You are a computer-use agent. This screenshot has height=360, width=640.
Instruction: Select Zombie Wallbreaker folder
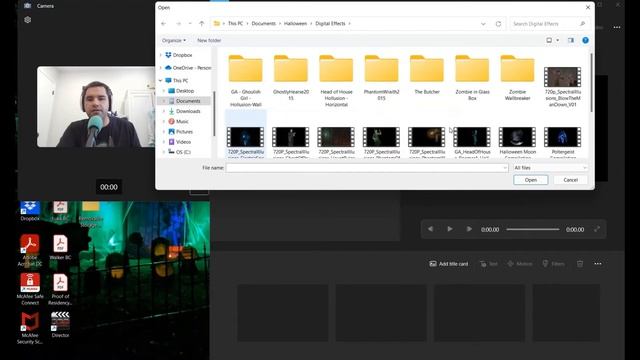click(x=518, y=78)
